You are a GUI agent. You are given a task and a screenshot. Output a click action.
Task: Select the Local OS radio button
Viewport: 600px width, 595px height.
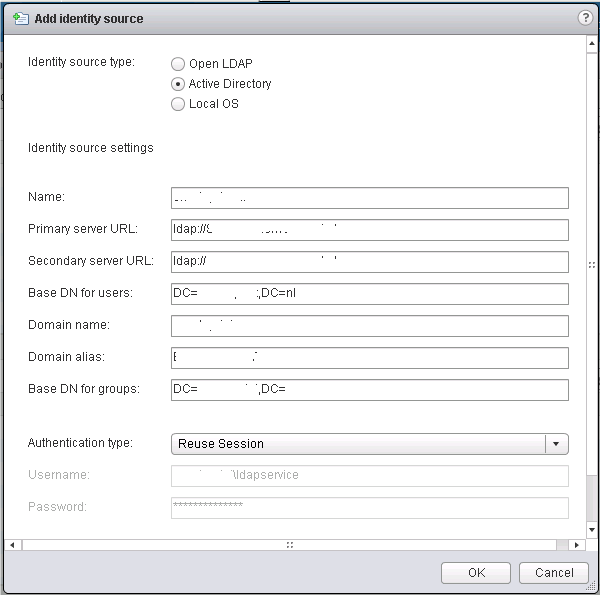click(x=178, y=104)
